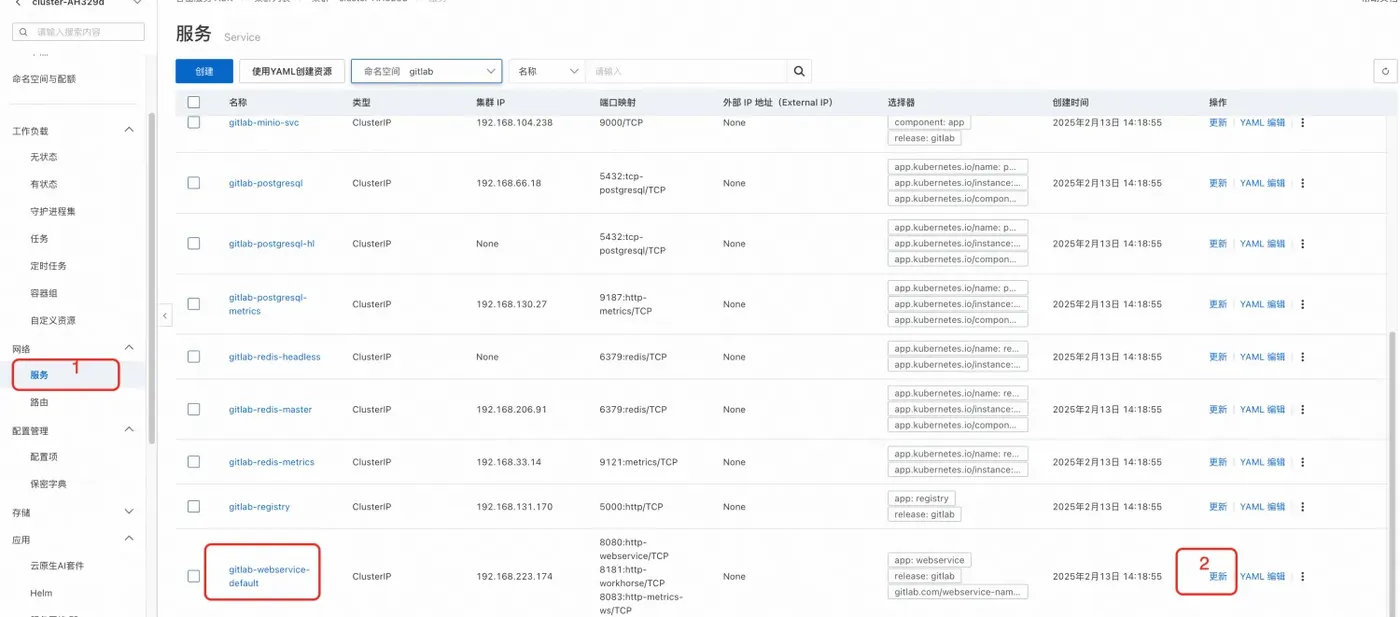Click the 使用YAML创建资源 button
1400x617 pixels.
tap(292, 71)
